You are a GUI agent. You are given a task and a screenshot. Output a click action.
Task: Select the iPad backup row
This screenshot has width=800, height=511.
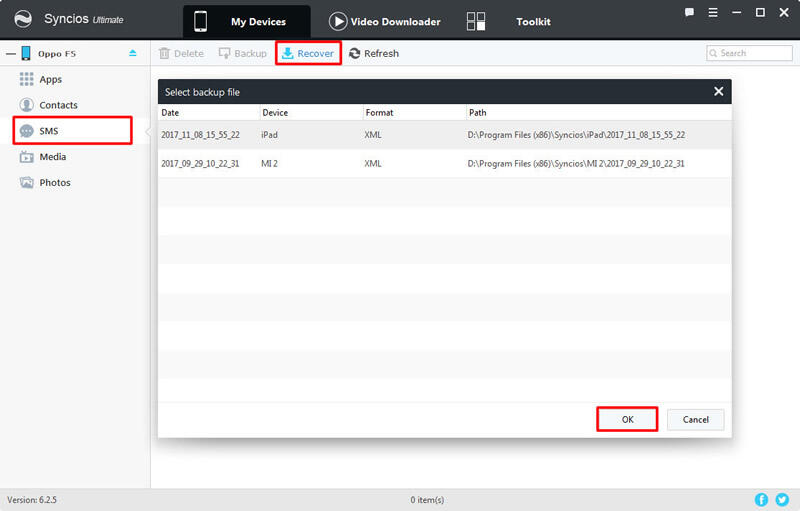point(444,134)
